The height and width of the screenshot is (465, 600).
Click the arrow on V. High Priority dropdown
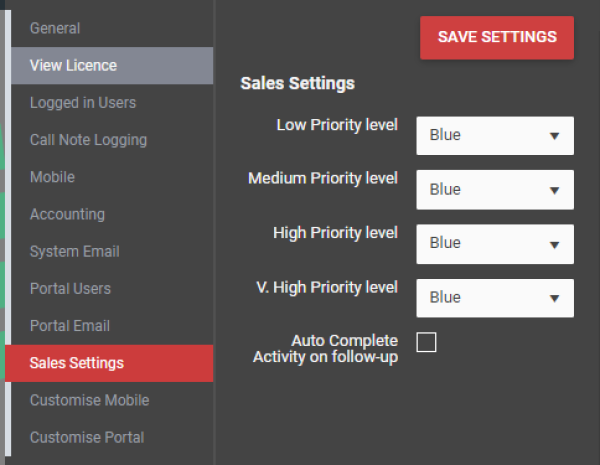(x=554, y=299)
